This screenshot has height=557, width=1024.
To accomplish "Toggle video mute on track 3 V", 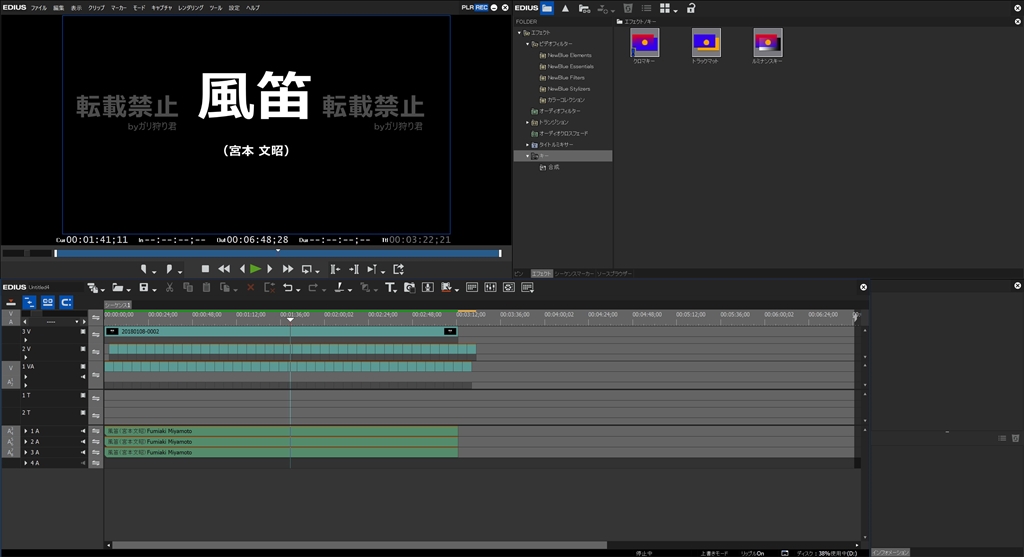I will (84, 331).
